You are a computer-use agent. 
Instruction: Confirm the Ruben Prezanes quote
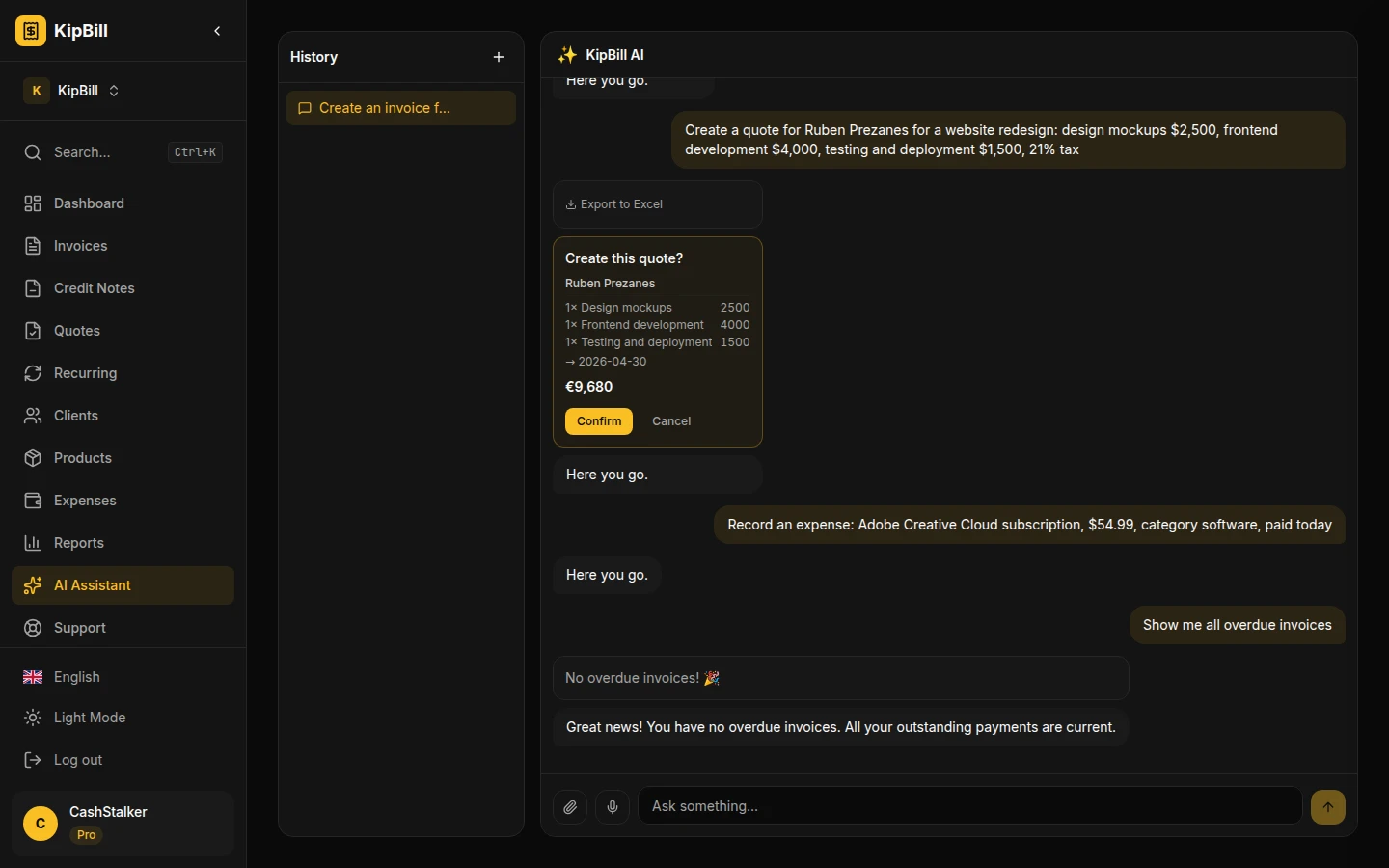click(x=598, y=421)
